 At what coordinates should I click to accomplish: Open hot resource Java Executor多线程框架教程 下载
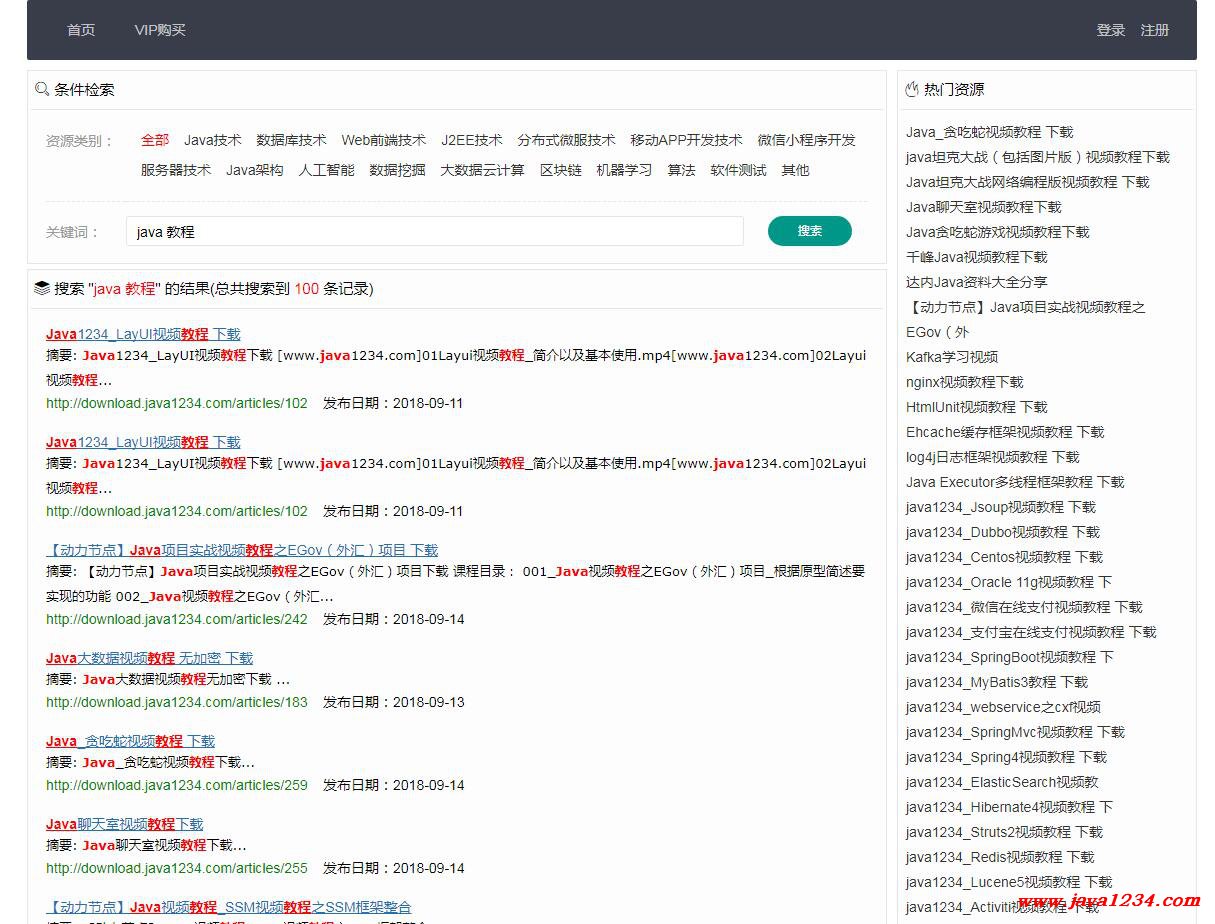pyautogui.click(x=1015, y=482)
